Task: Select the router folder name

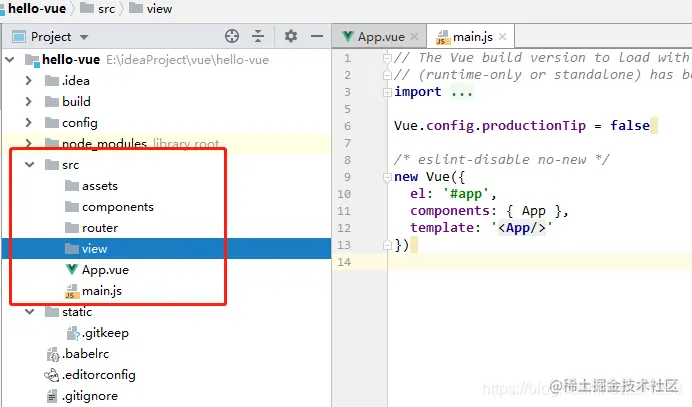Action: (x=100, y=228)
